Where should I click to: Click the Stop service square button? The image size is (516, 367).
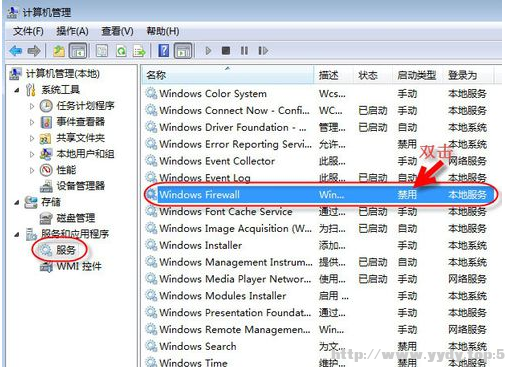(x=226, y=51)
